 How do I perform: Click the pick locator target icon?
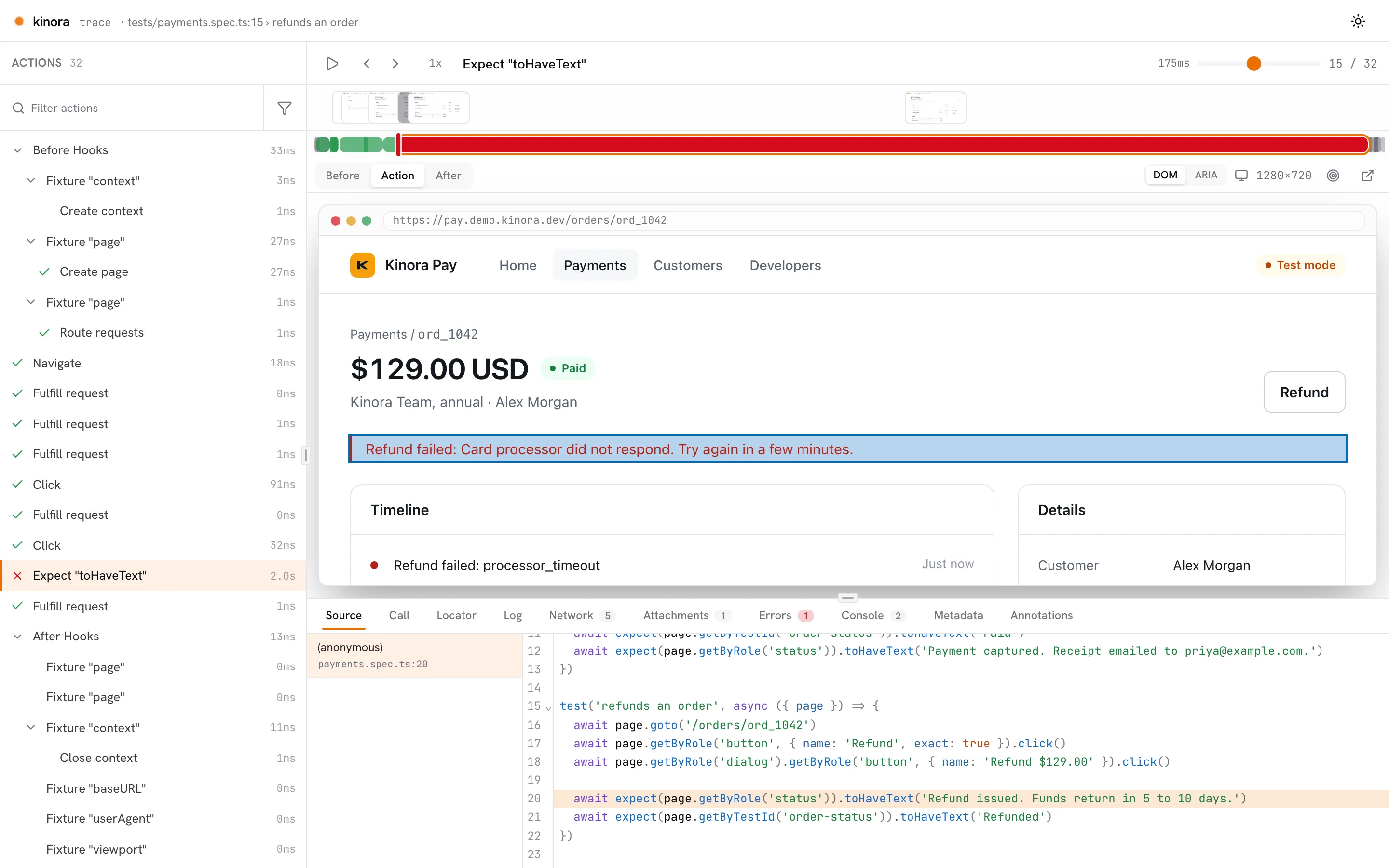pyautogui.click(x=1334, y=176)
